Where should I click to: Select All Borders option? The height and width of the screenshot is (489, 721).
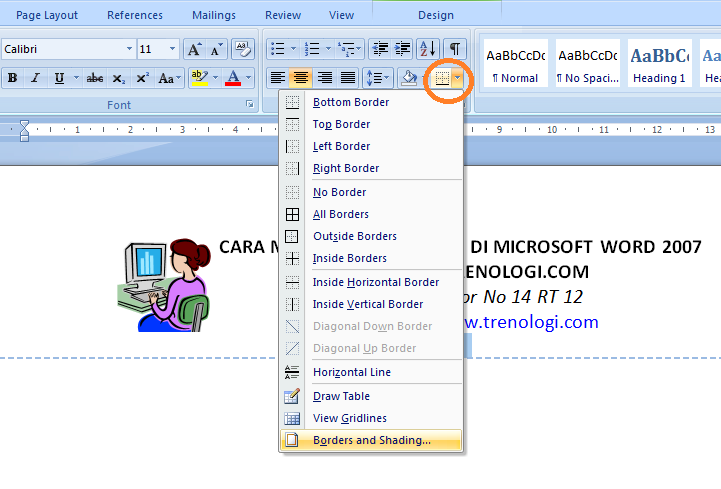click(371, 214)
